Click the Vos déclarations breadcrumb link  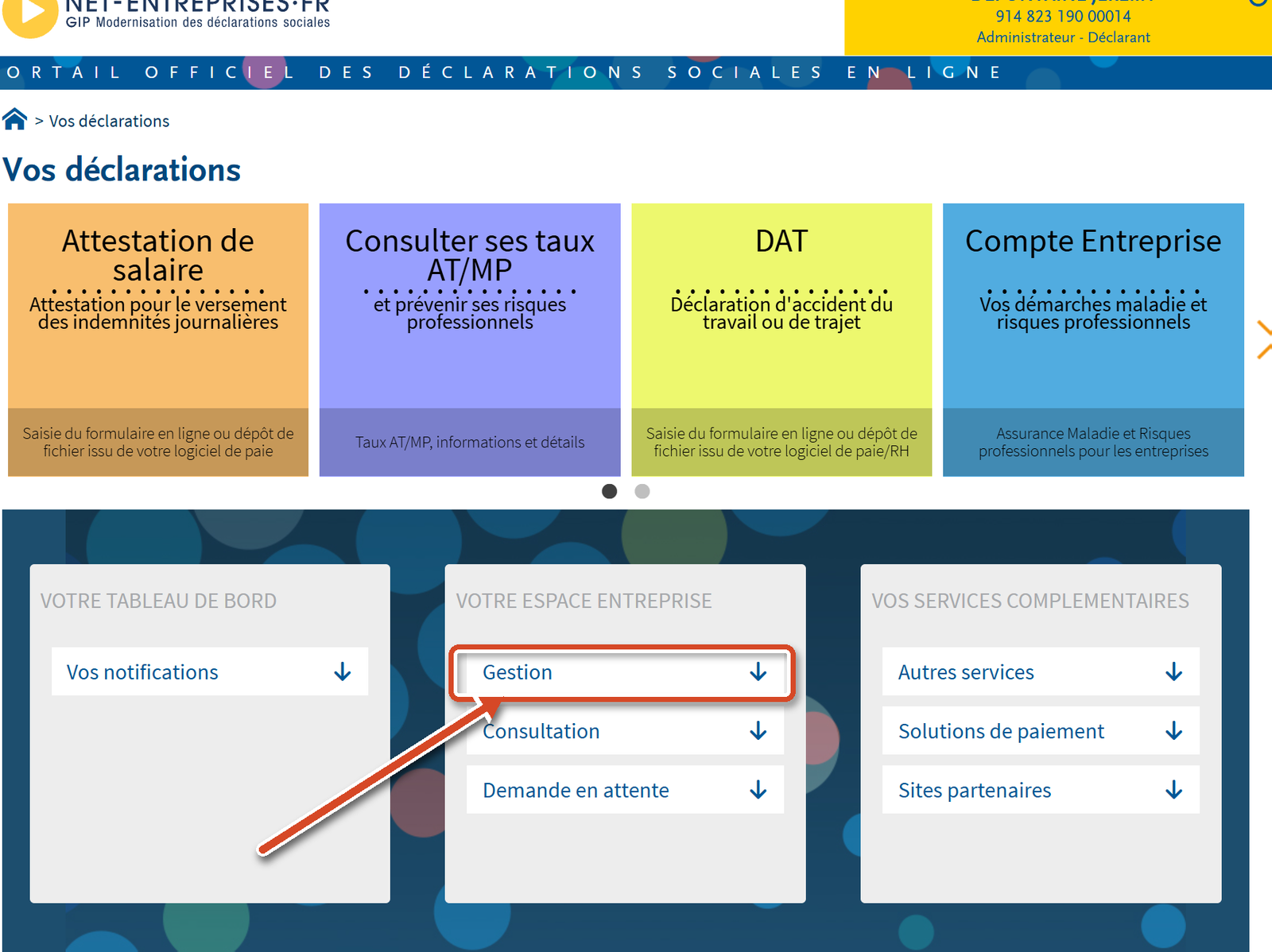coord(109,121)
